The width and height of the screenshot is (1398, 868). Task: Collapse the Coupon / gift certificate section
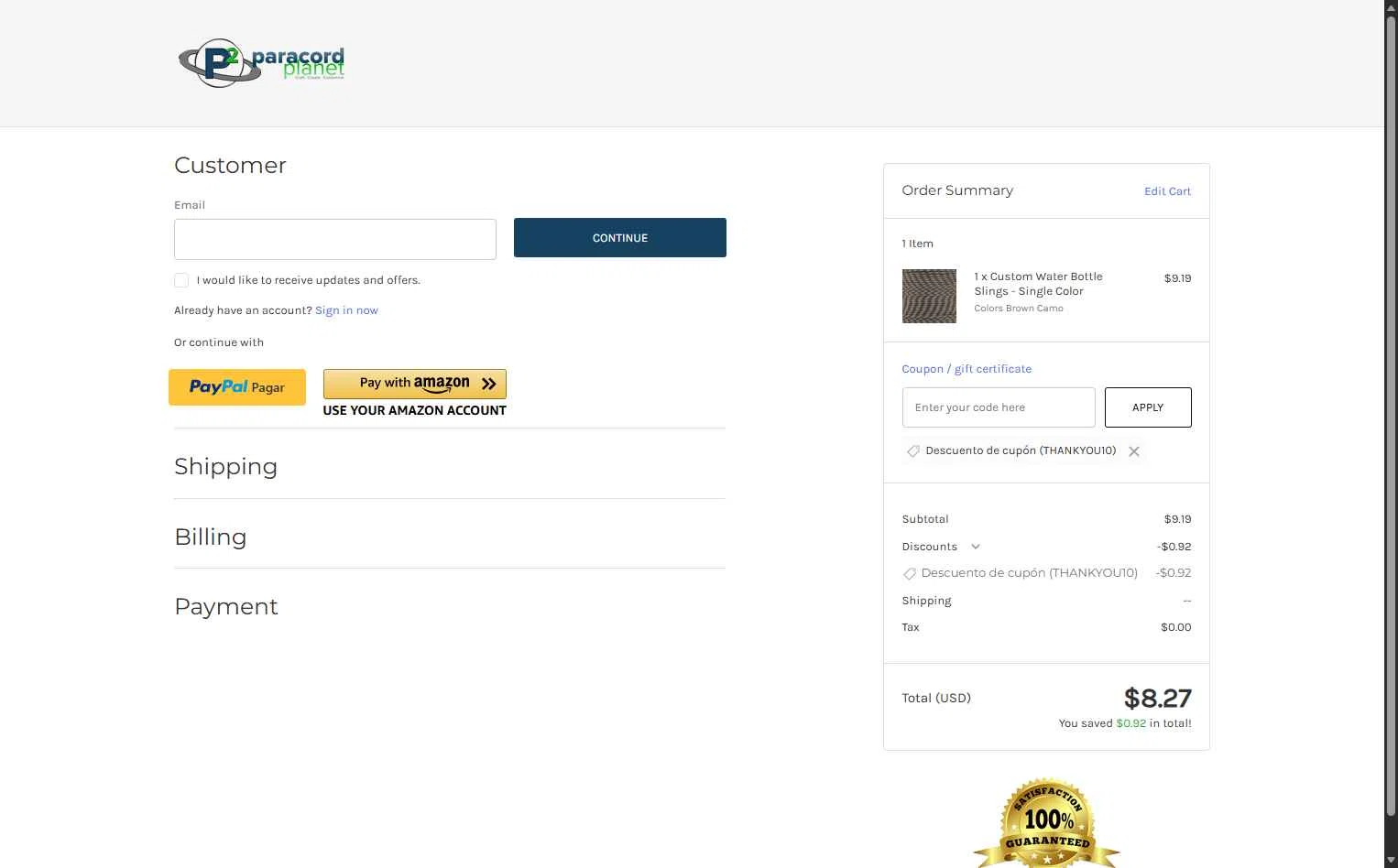pyautogui.click(x=967, y=369)
